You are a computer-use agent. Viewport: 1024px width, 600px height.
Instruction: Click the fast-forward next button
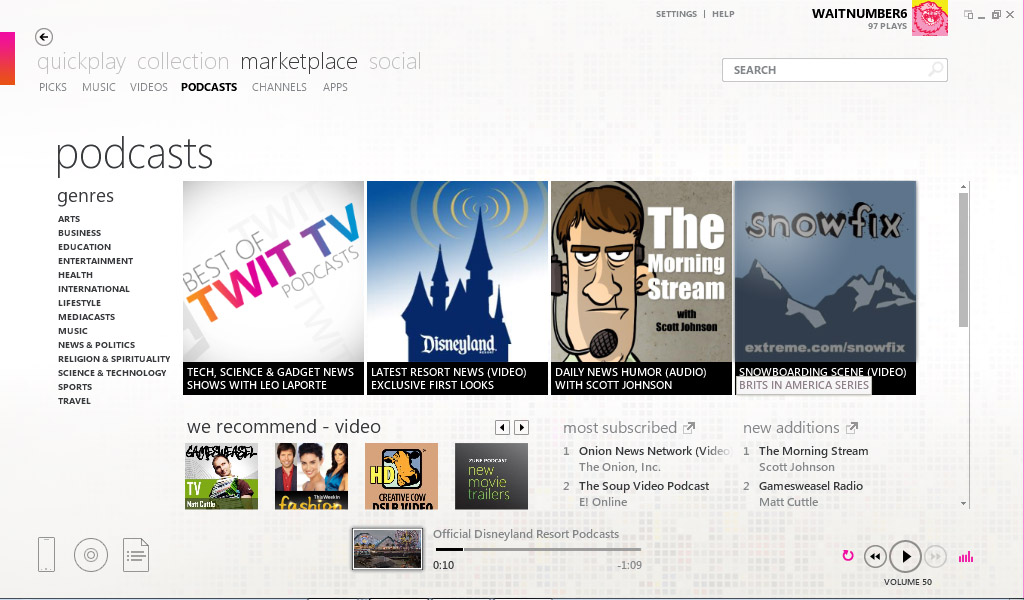(x=935, y=556)
